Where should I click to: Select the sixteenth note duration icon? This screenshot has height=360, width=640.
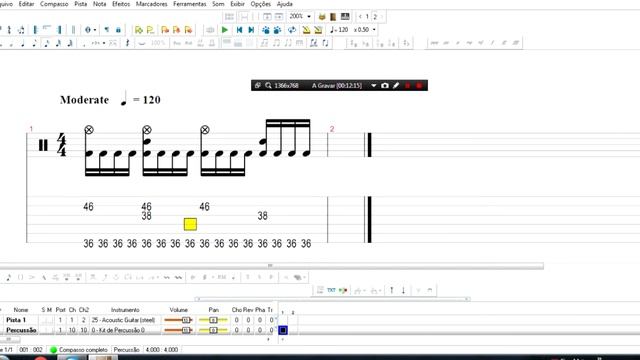tap(47, 43)
